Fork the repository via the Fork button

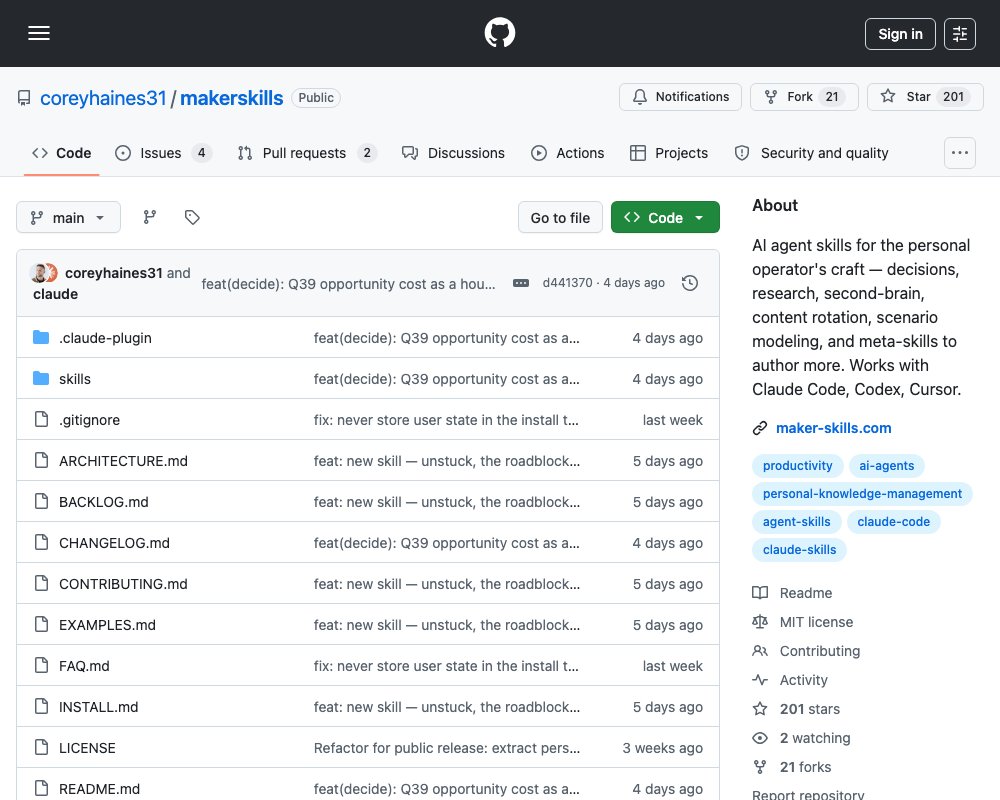click(804, 97)
